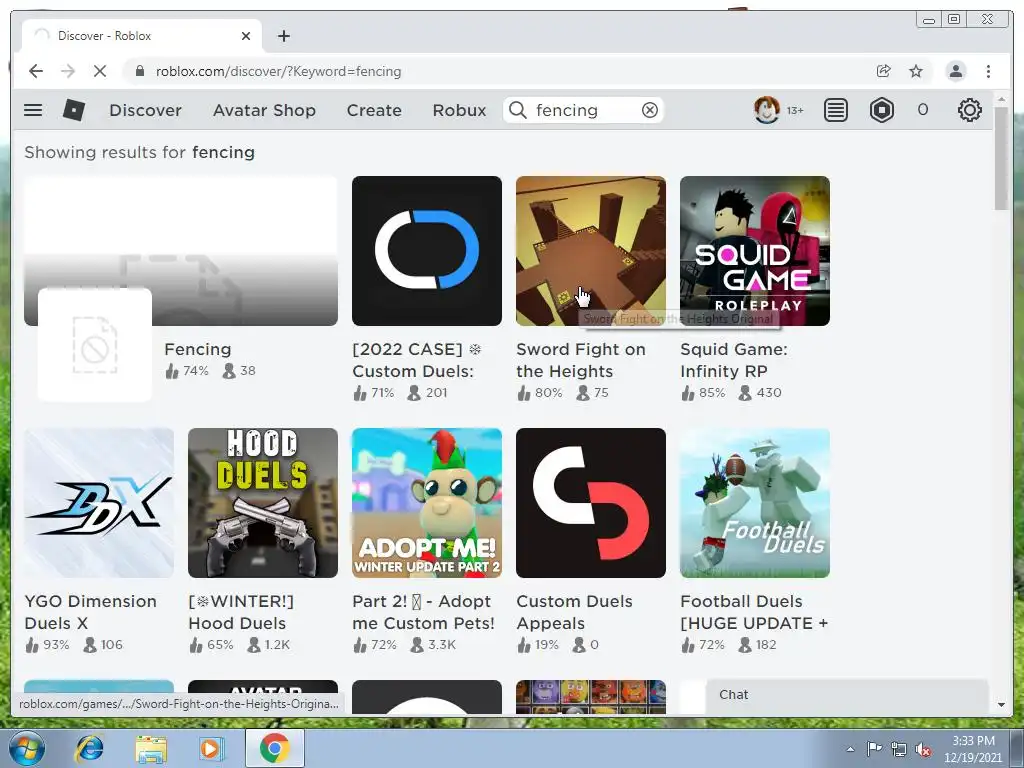View site security lock info
The height and width of the screenshot is (768, 1024).
coord(139,71)
